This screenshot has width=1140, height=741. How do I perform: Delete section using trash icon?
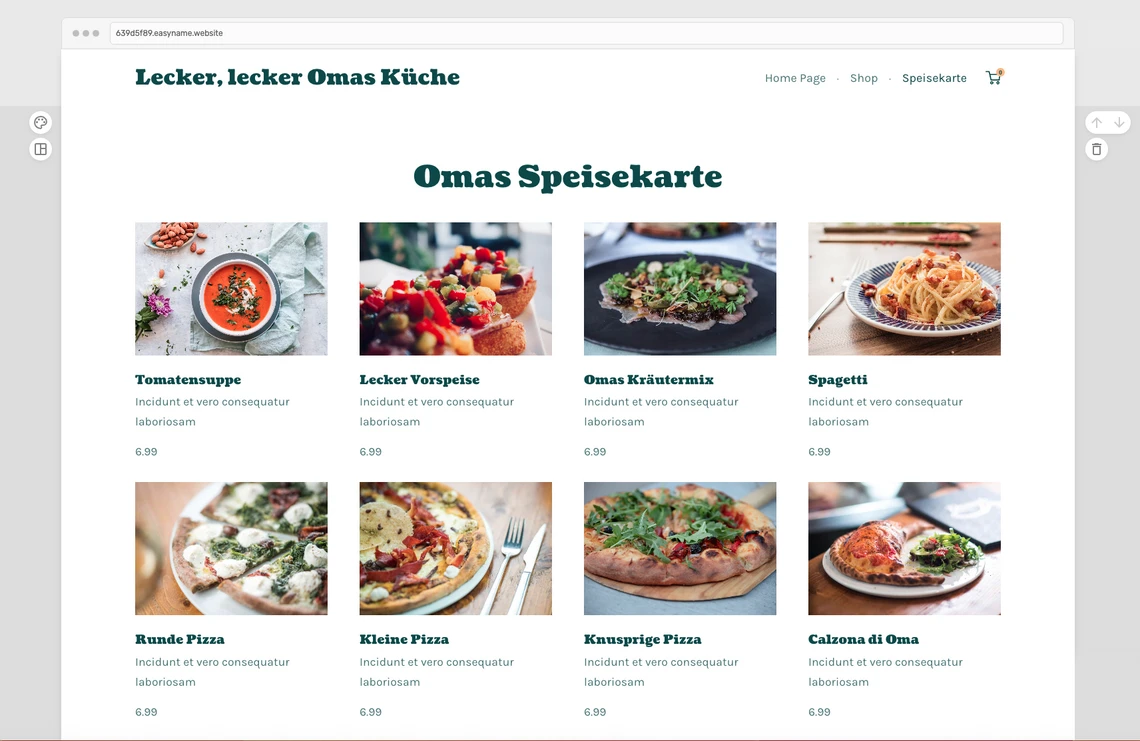(1096, 149)
